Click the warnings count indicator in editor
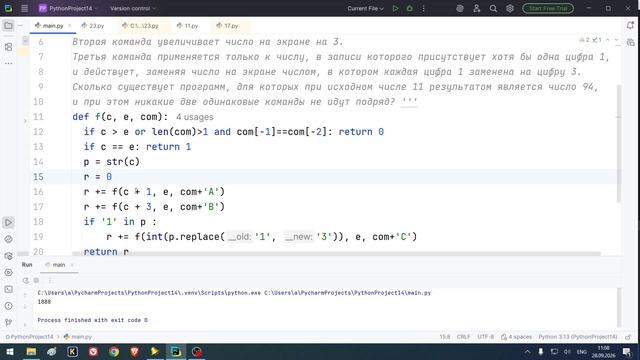640x360 pixels. [584, 40]
